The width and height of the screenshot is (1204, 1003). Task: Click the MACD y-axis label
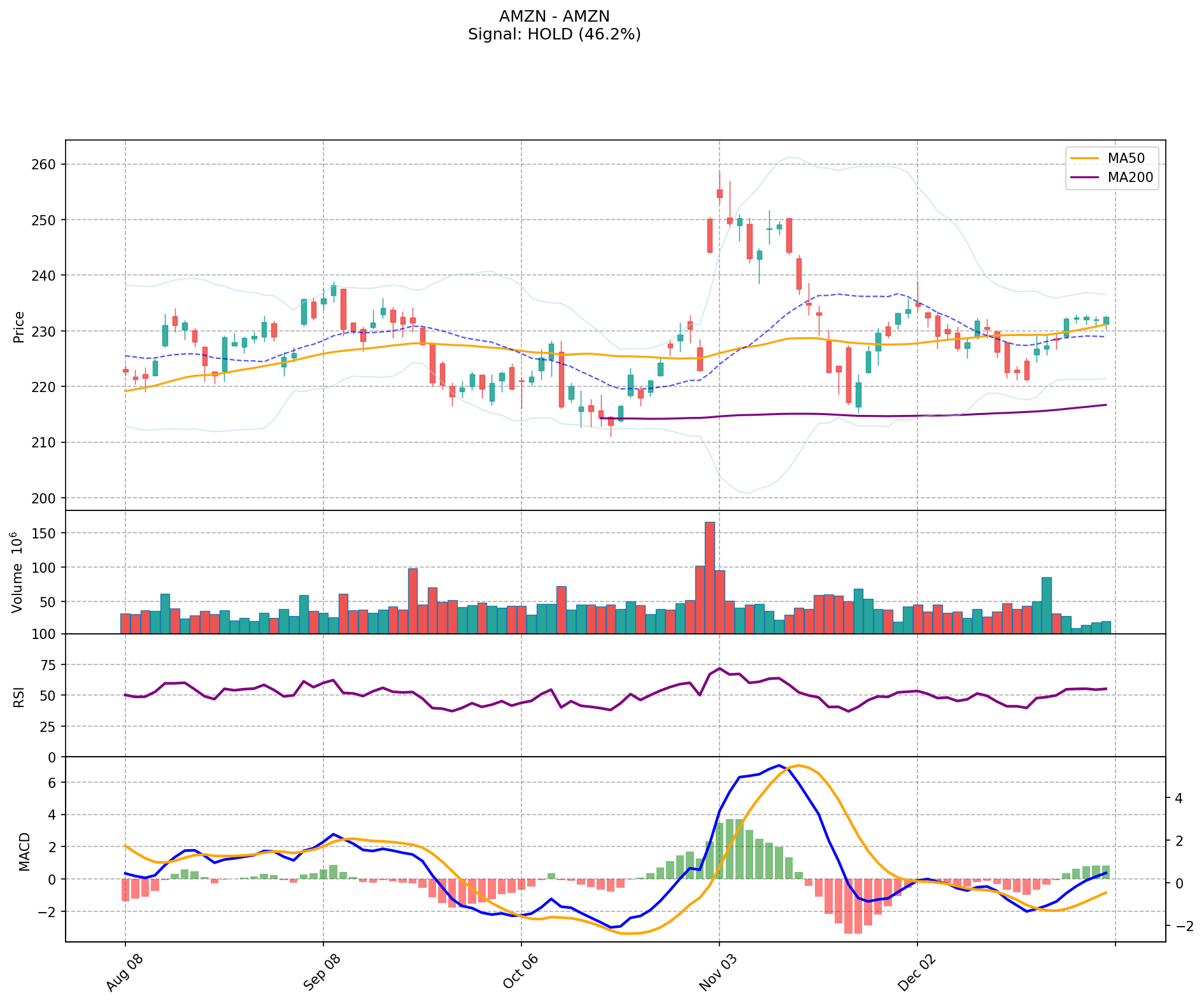24,851
